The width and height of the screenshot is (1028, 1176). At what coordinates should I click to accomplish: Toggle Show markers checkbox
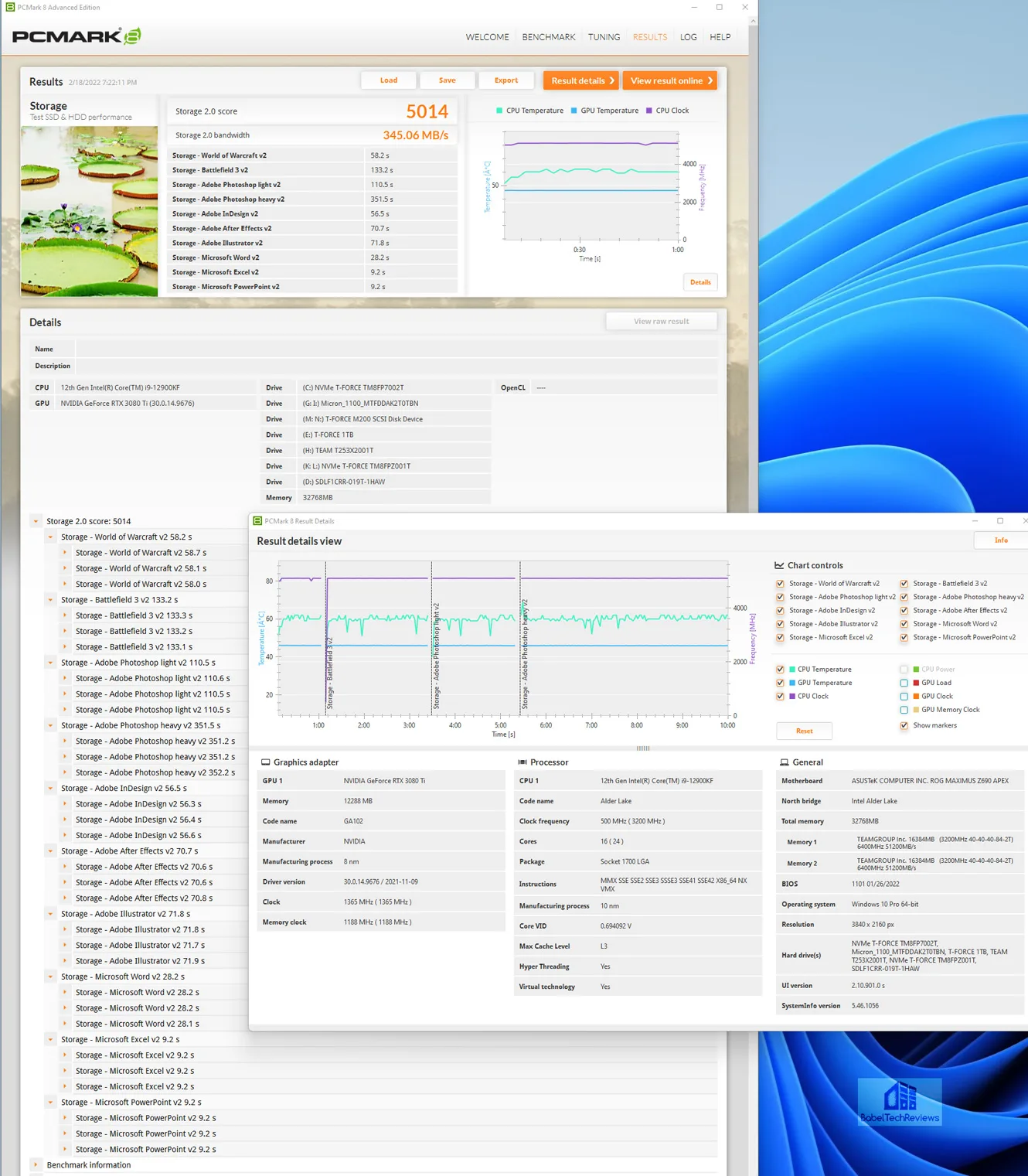coord(904,725)
